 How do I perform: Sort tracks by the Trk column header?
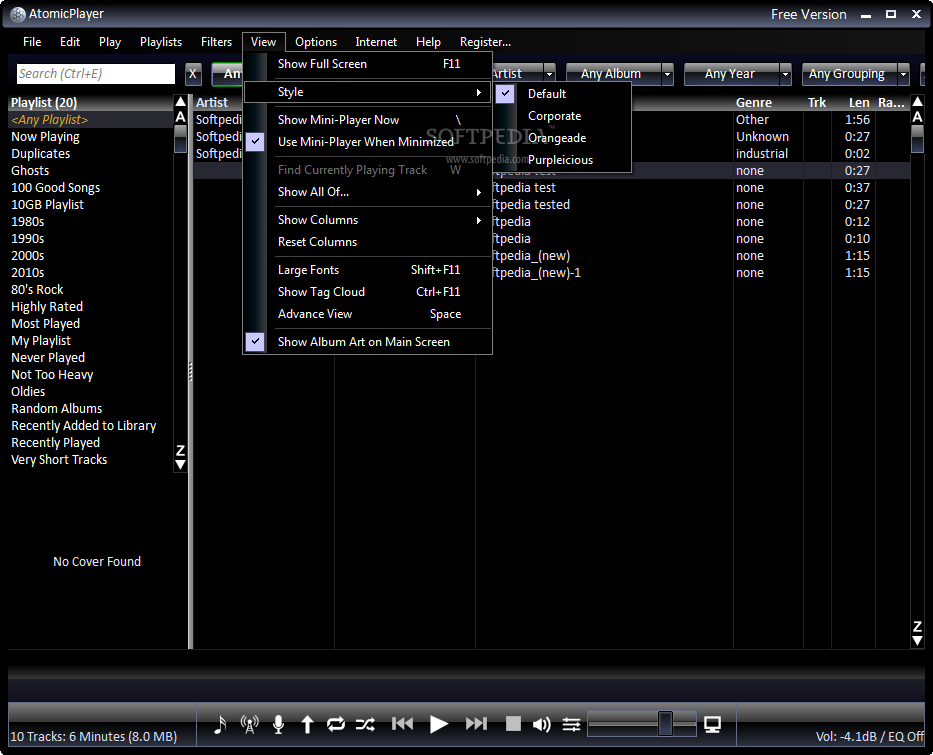point(816,103)
